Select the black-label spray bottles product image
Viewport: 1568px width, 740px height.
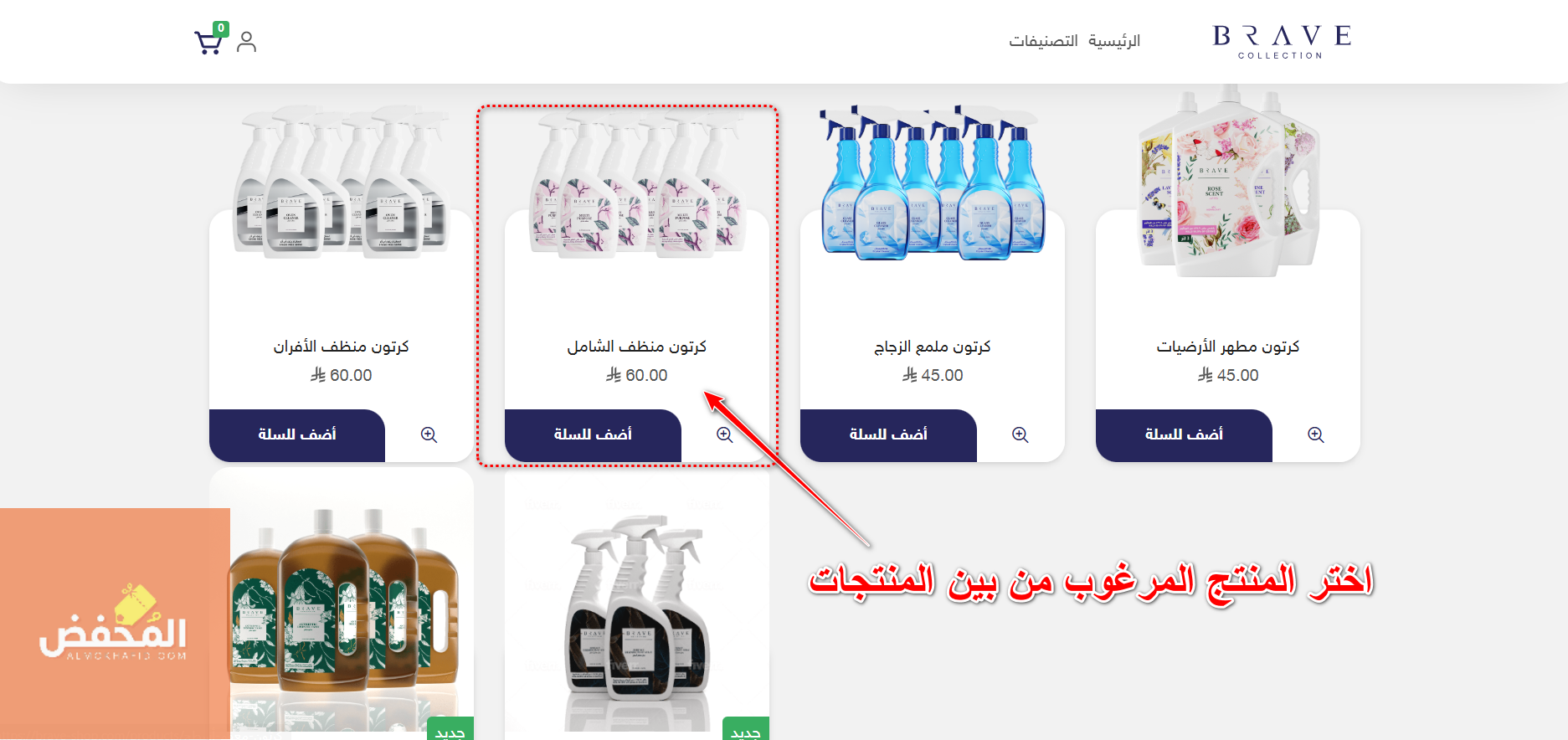click(x=636, y=607)
